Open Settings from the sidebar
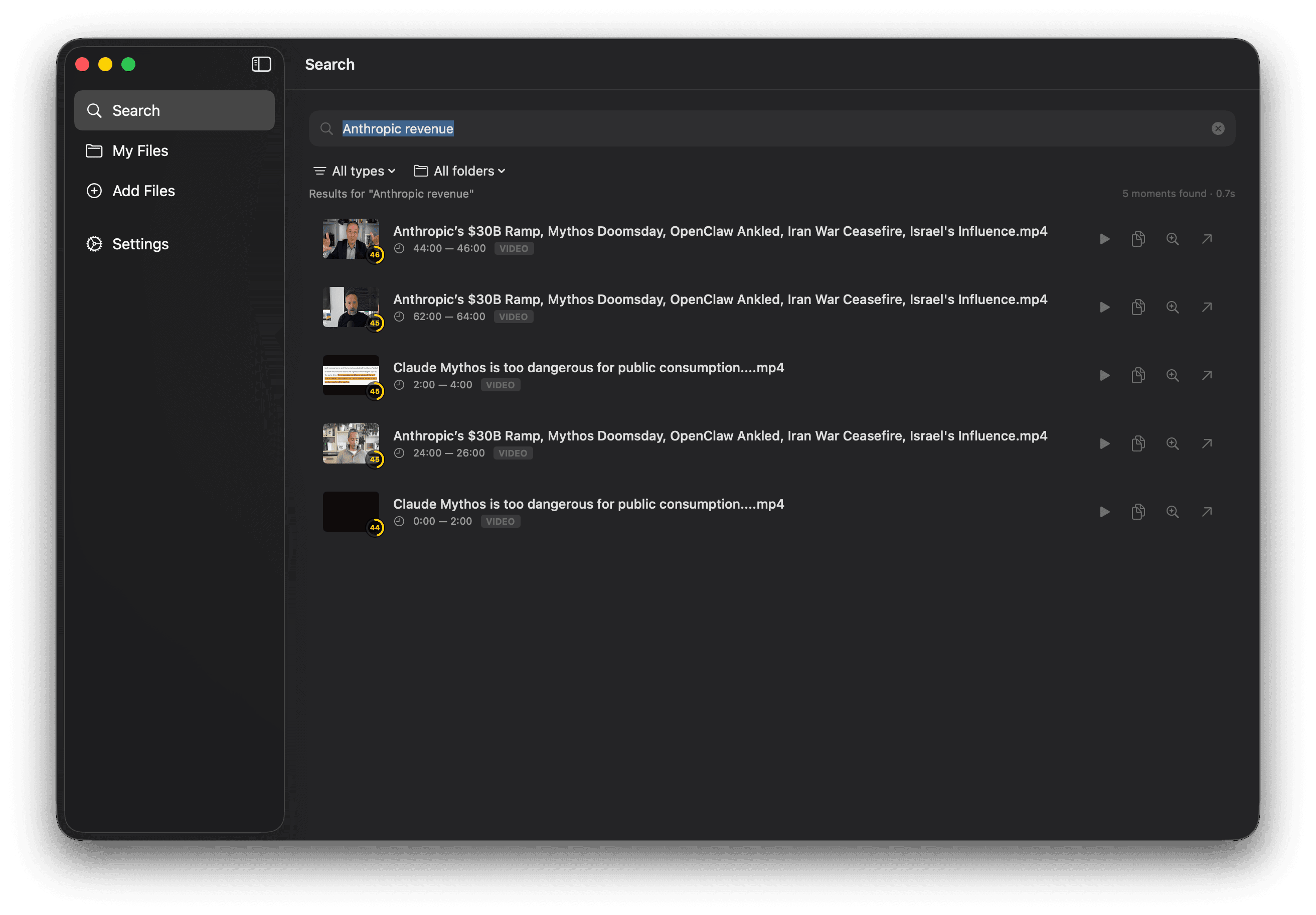Image resolution: width=1316 pixels, height=915 pixels. pos(174,244)
